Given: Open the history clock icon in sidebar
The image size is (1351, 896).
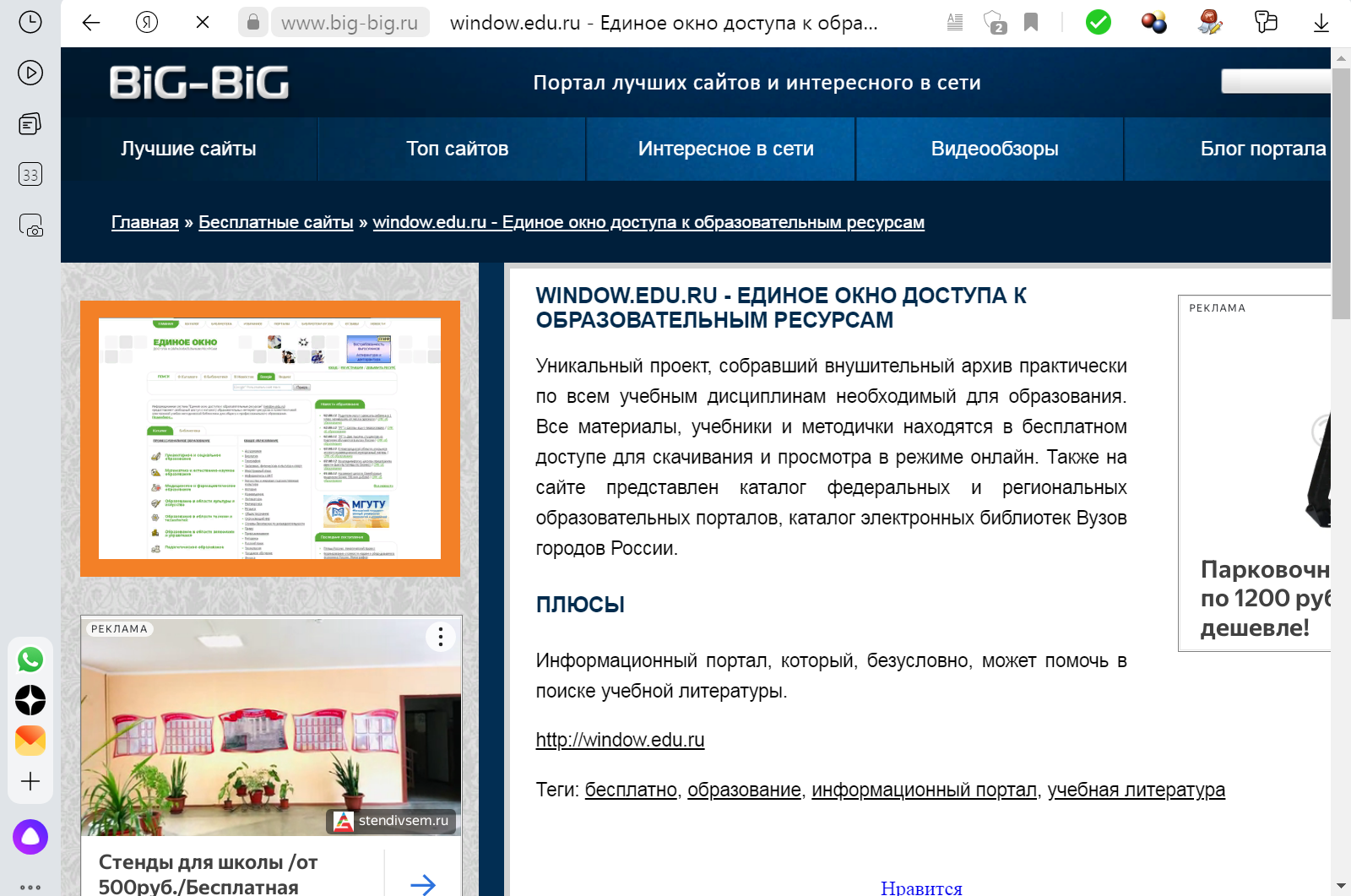Looking at the screenshot, I should click(30, 22).
